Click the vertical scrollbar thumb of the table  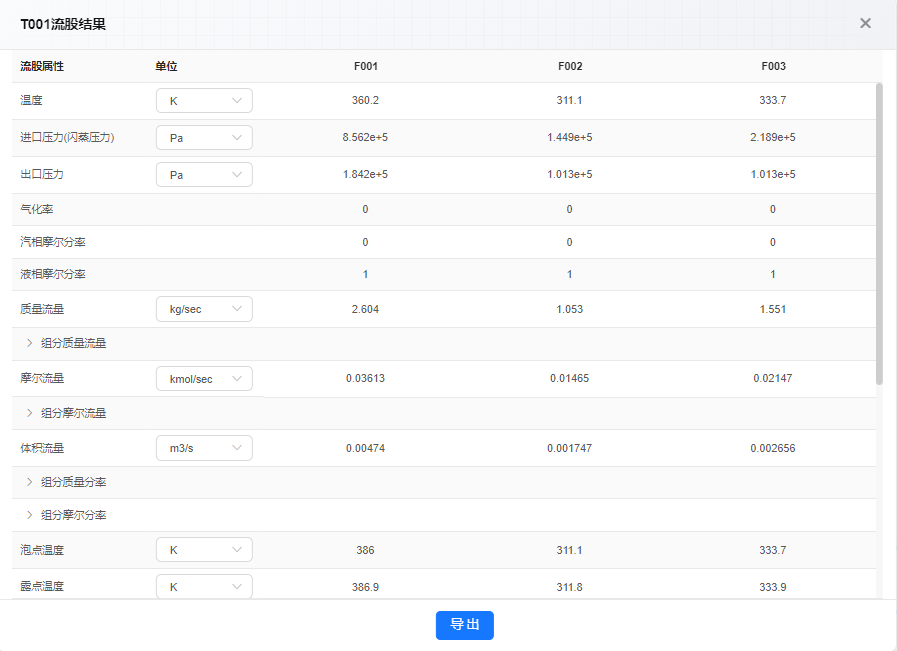[x=879, y=234]
